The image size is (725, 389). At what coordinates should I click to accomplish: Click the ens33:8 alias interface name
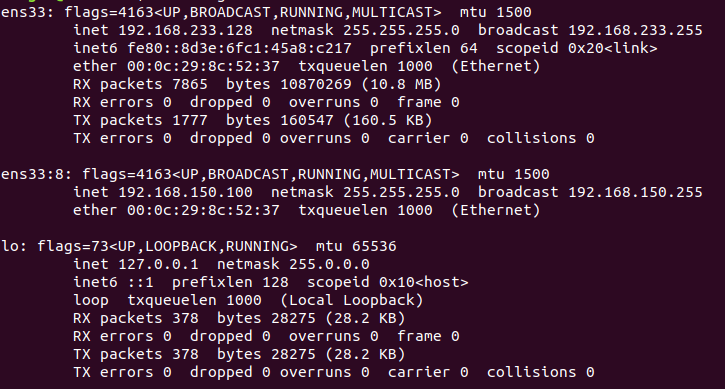point(31,175)
